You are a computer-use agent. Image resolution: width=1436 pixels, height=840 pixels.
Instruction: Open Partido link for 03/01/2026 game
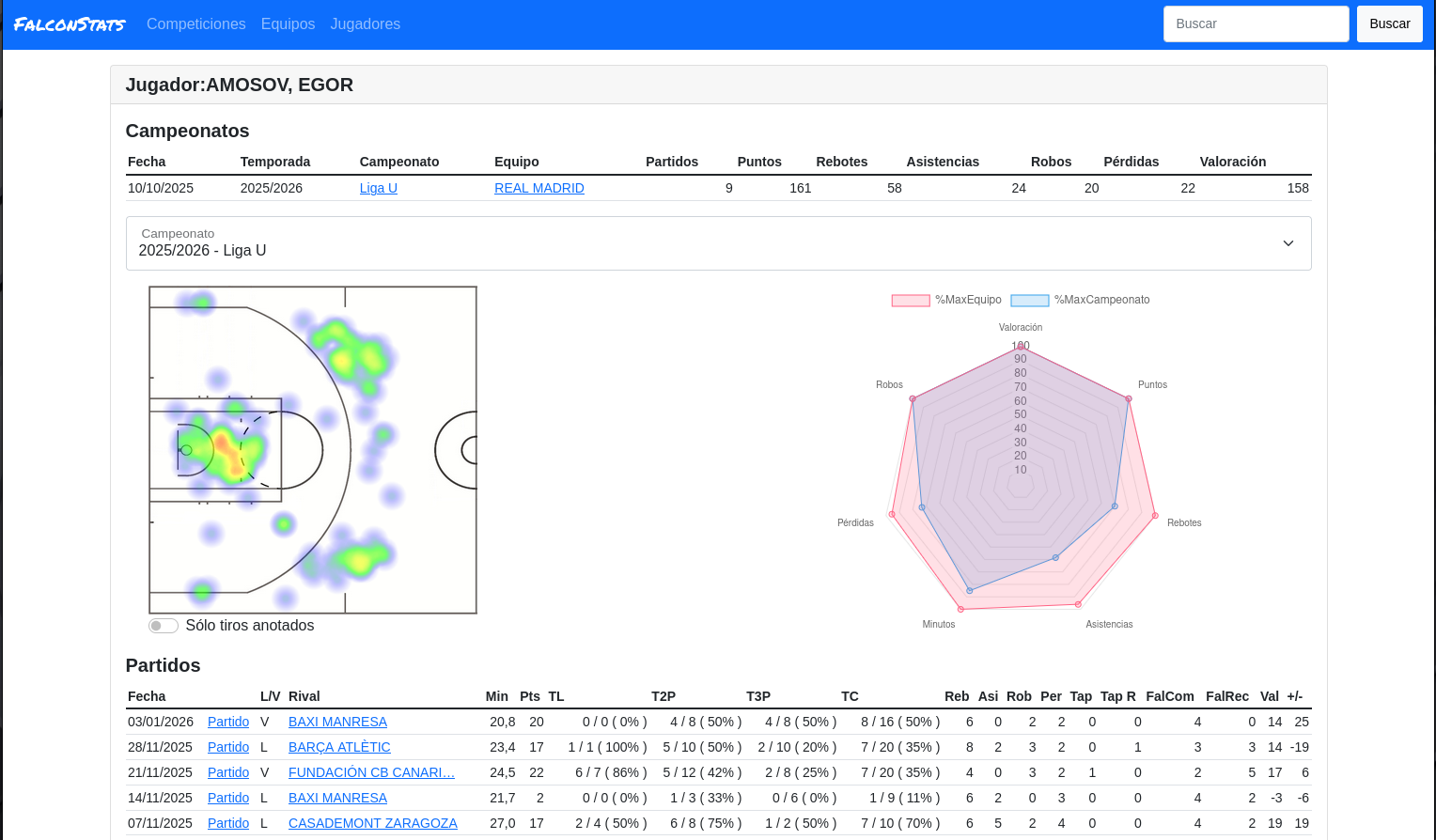[x=228, y=722]
